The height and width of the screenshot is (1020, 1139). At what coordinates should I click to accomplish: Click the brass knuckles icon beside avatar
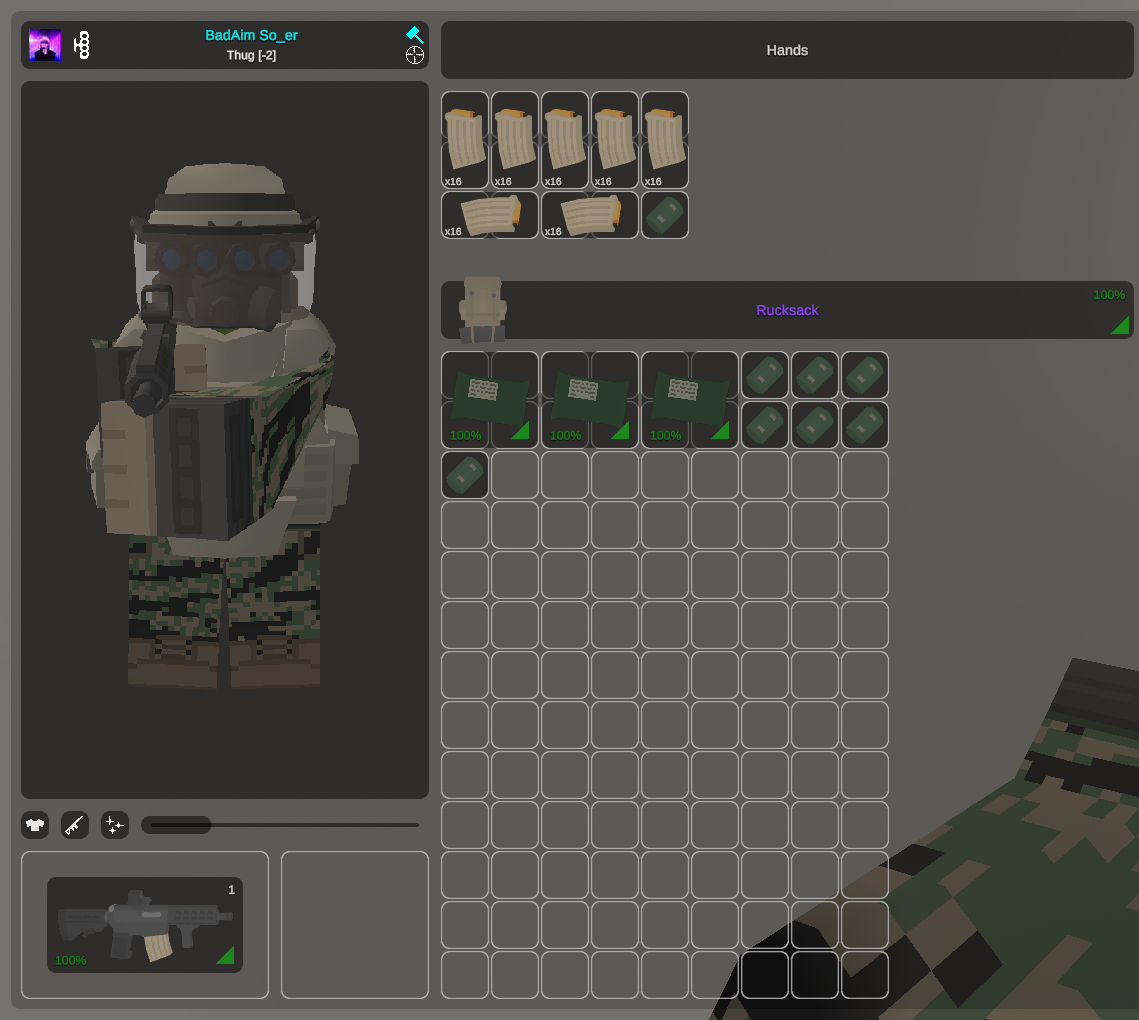tap(82, 45)
